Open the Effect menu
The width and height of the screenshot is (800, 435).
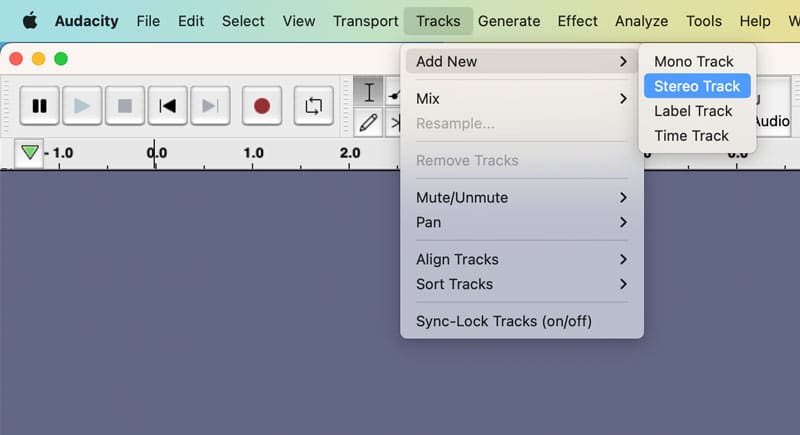[x=577, y=21]
